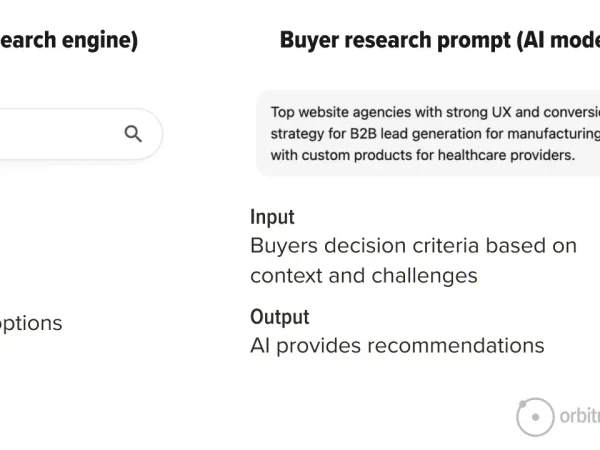
Task: Click the Orbit circular logo icon
Action: pyautogui.click(x=535, y=416)
